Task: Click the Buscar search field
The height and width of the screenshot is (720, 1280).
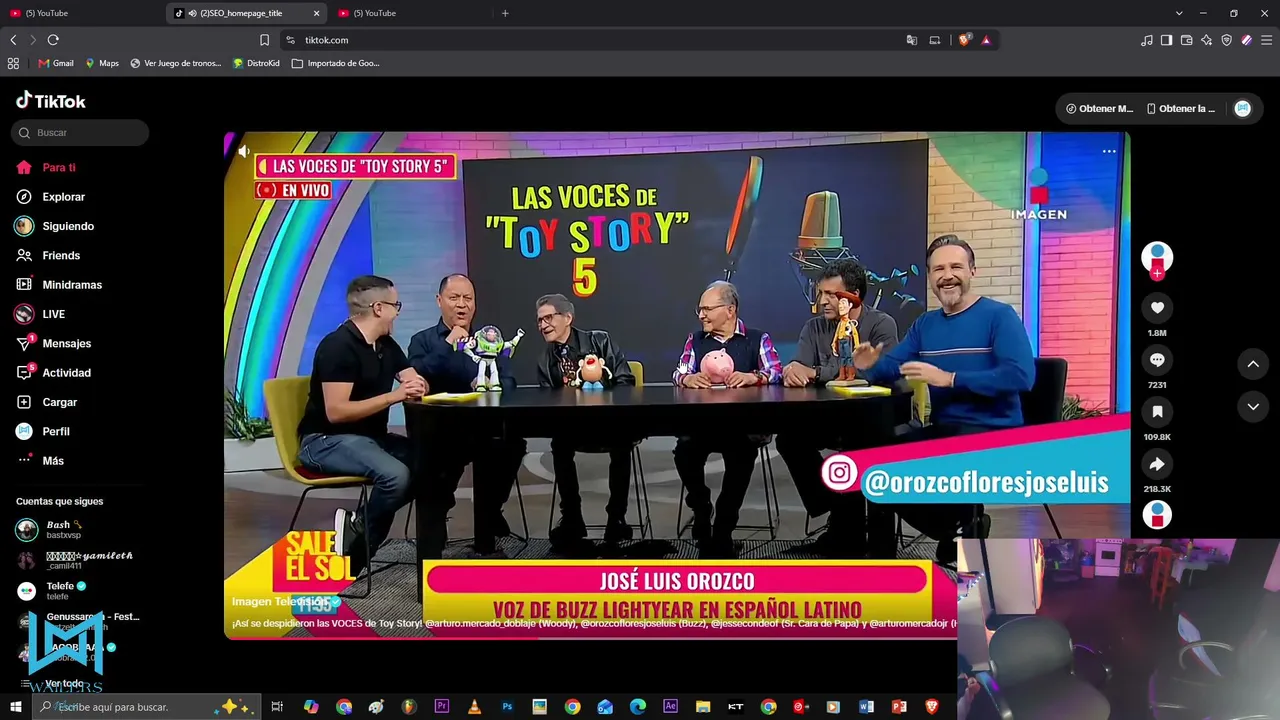Action: pyautogui.click(x=80, y=133)
